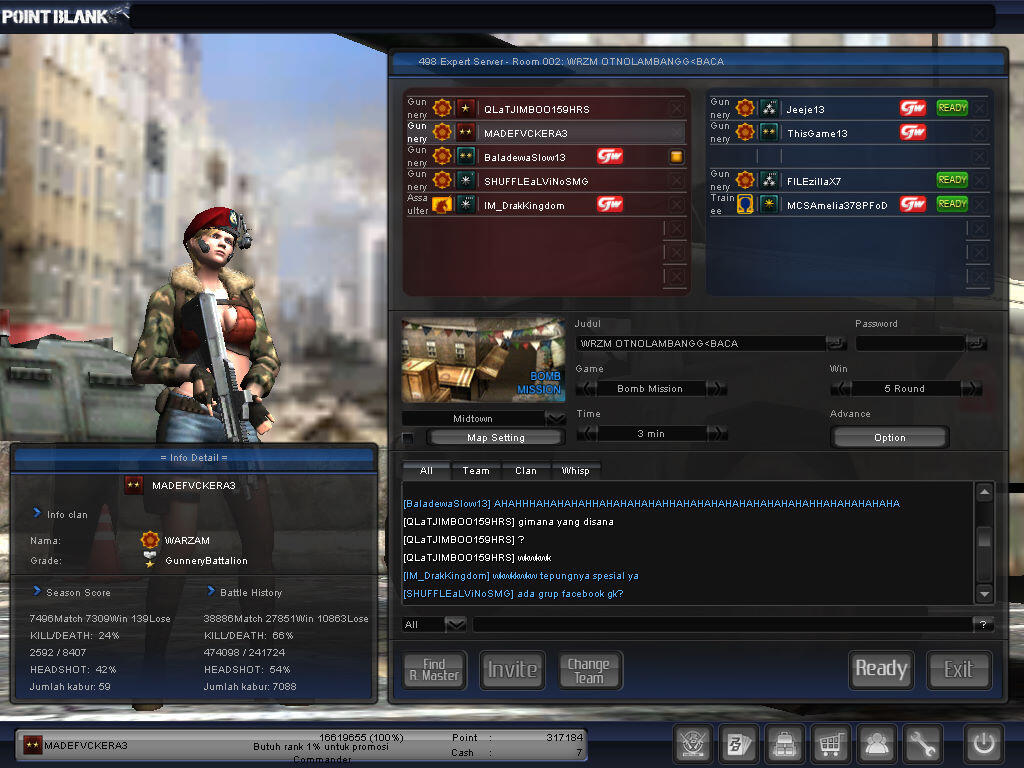Image resolution: width=1024 pixels, height=768 pixels.
Task: Click GW icon next to BaladewaSlow13
Action: click(610, 156)
